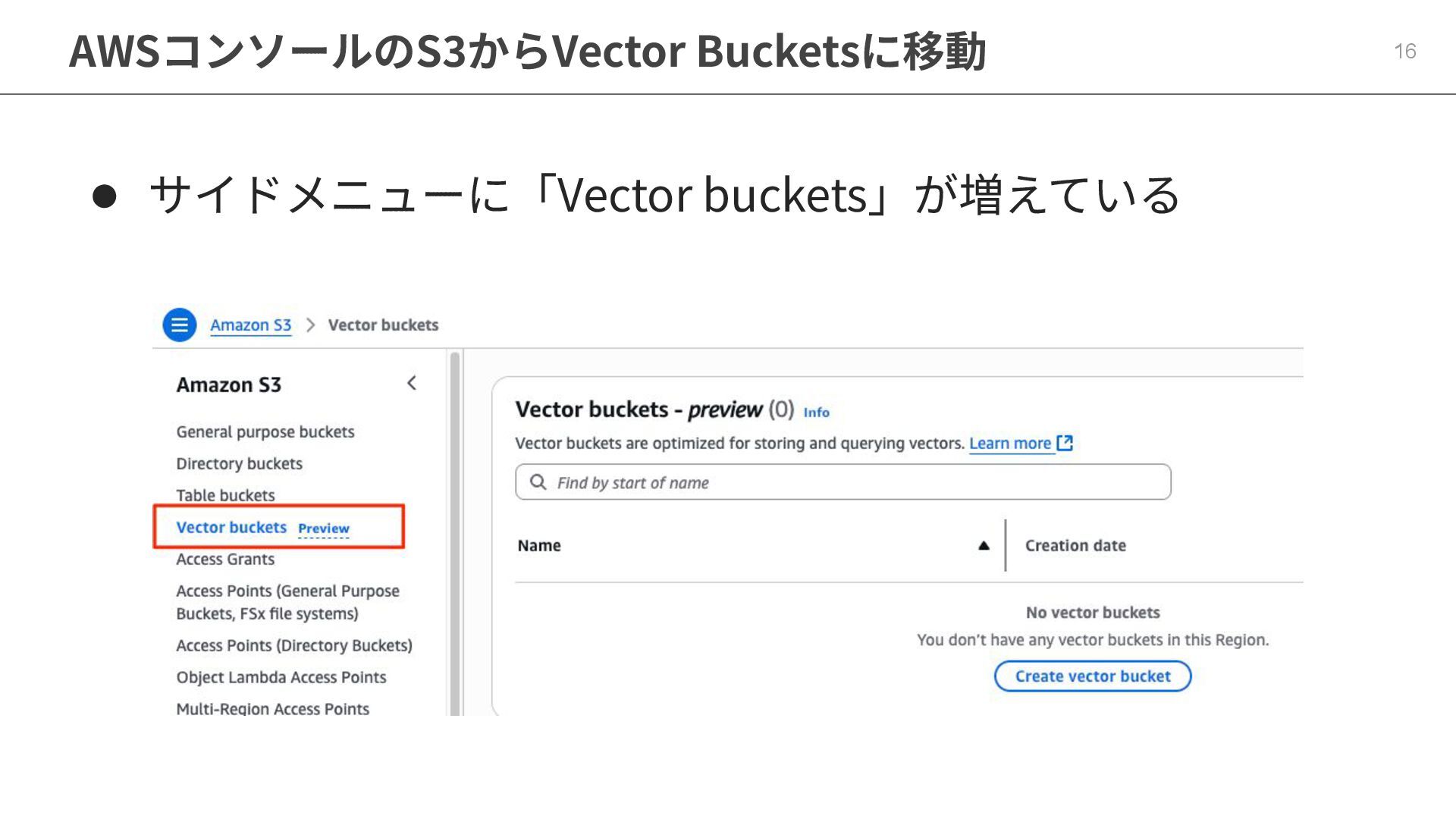Viewport: 1456px width, 819px height.
Task: Collapse the Amazon S3 side panel chevron
Action: [x=411, y=383]
